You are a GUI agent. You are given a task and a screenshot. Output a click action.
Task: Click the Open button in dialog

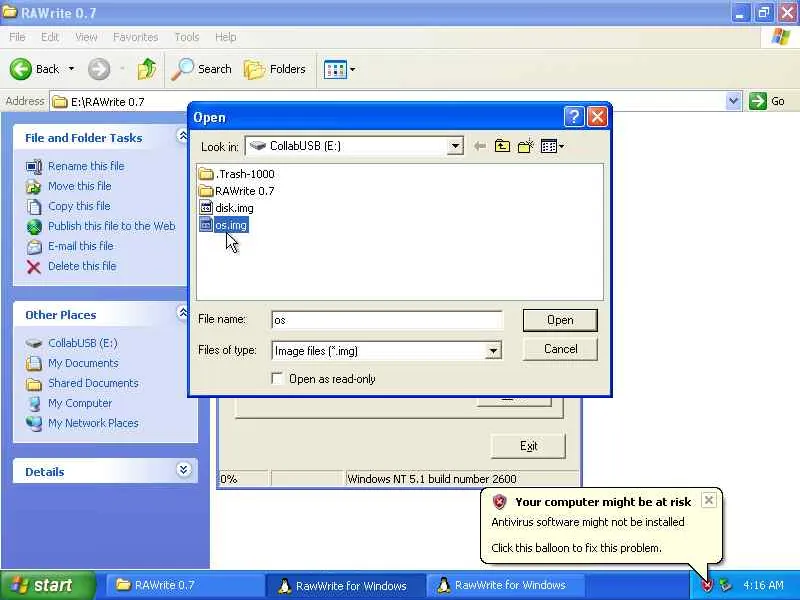point(560,320)
